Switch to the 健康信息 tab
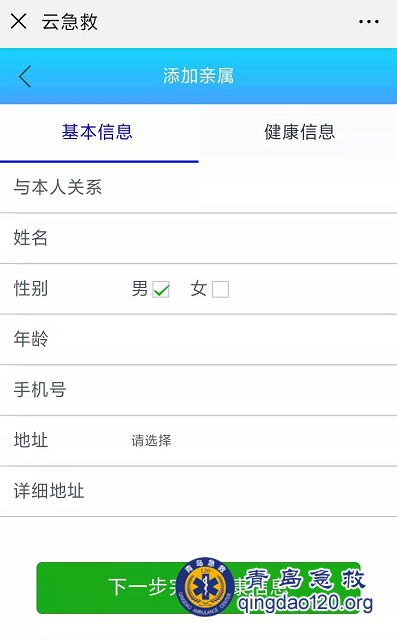397x640 pixels. (298, 133)
